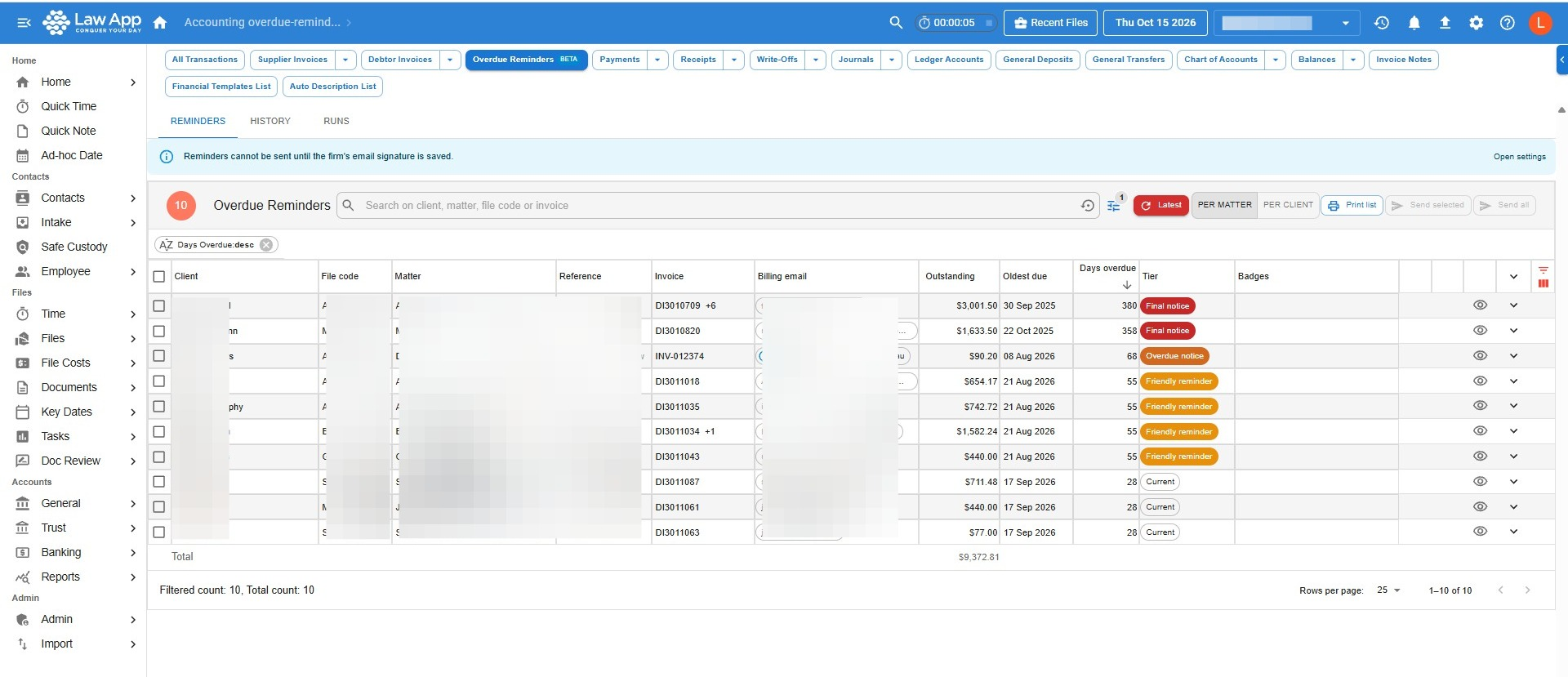Open the help question mark icon

pos(1508,23)
